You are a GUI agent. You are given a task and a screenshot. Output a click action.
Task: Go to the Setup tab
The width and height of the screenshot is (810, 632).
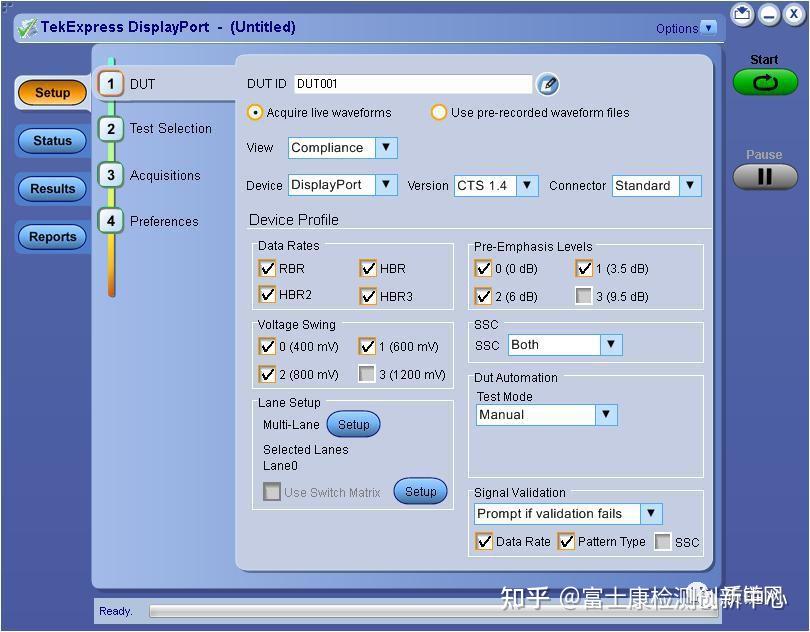pyautogui.click(x=52, y=93)
